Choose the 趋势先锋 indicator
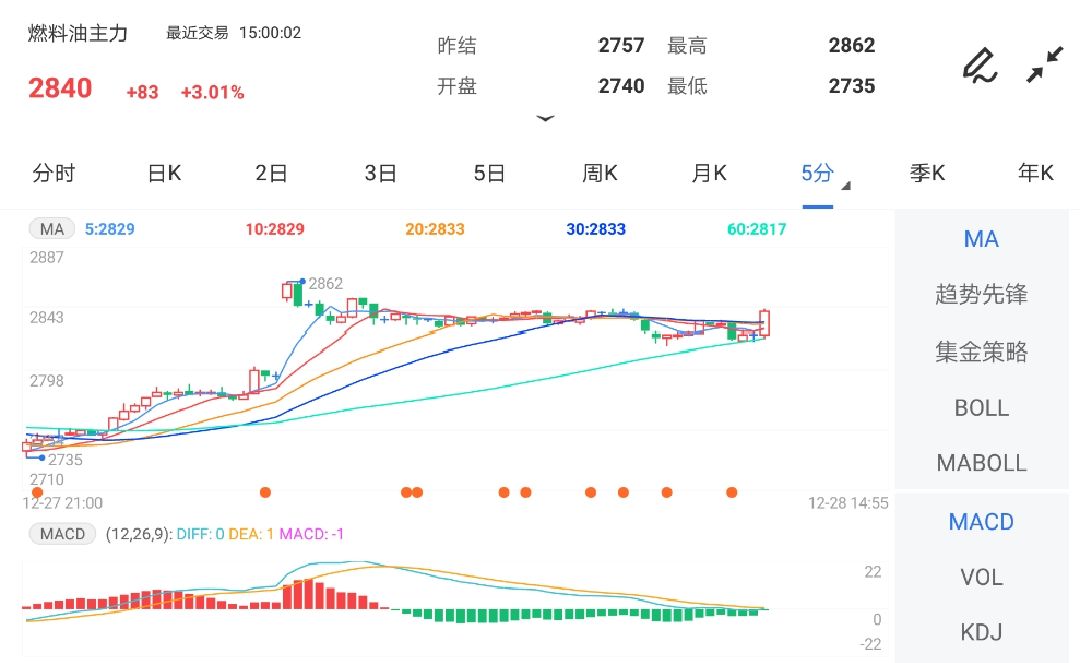The image size is (1080, 663). 981,295
